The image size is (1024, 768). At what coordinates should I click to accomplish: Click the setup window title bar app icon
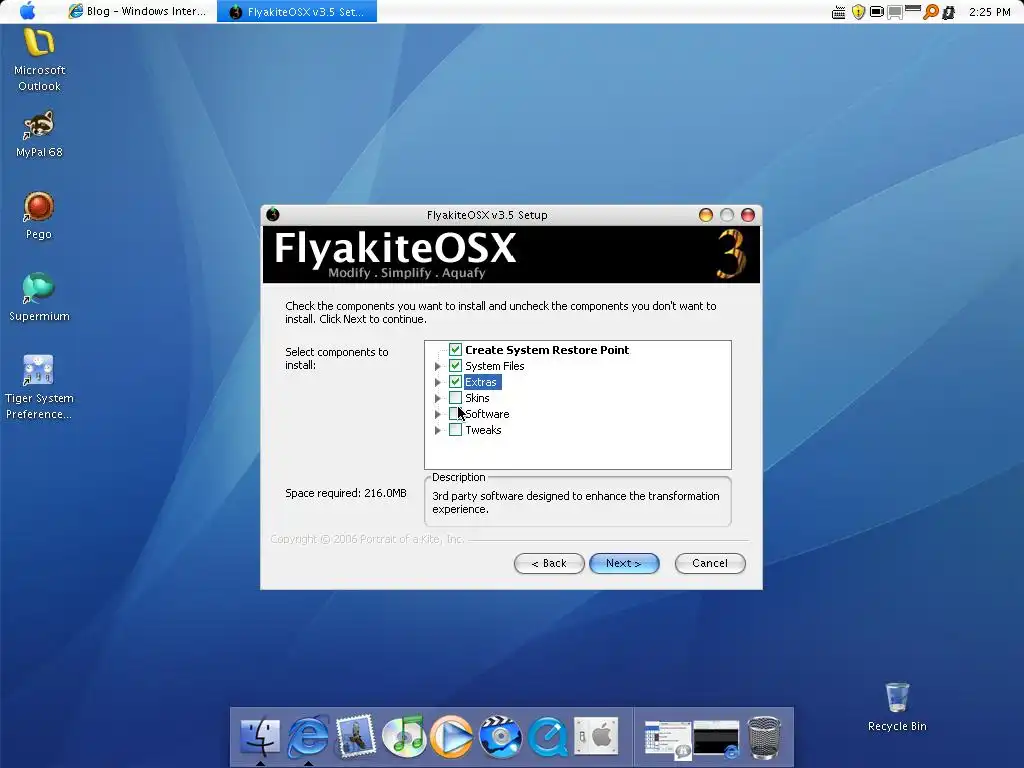(x=273, y=214)
